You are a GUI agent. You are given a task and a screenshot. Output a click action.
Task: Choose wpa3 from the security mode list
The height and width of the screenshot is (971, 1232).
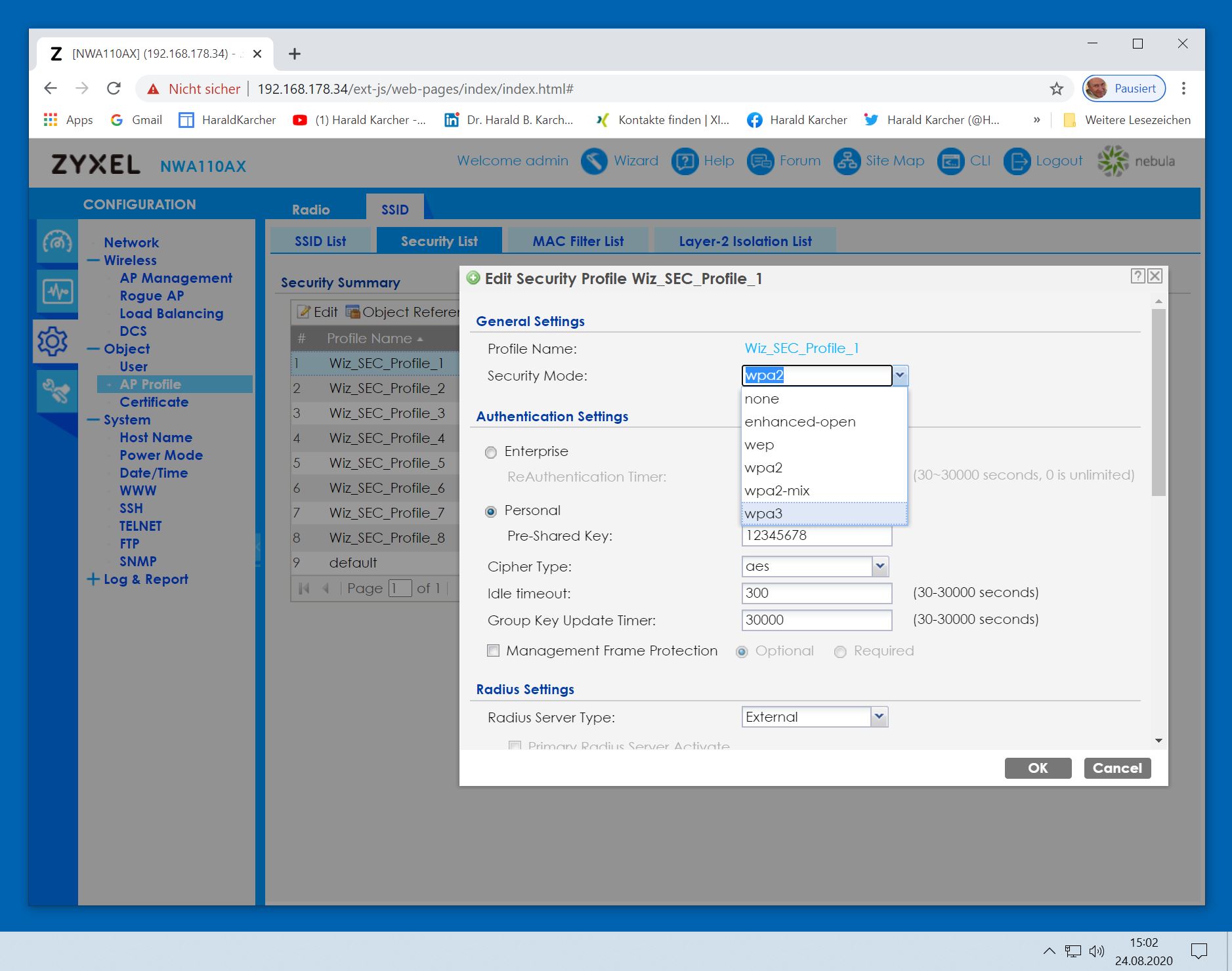tap(763, 514)
